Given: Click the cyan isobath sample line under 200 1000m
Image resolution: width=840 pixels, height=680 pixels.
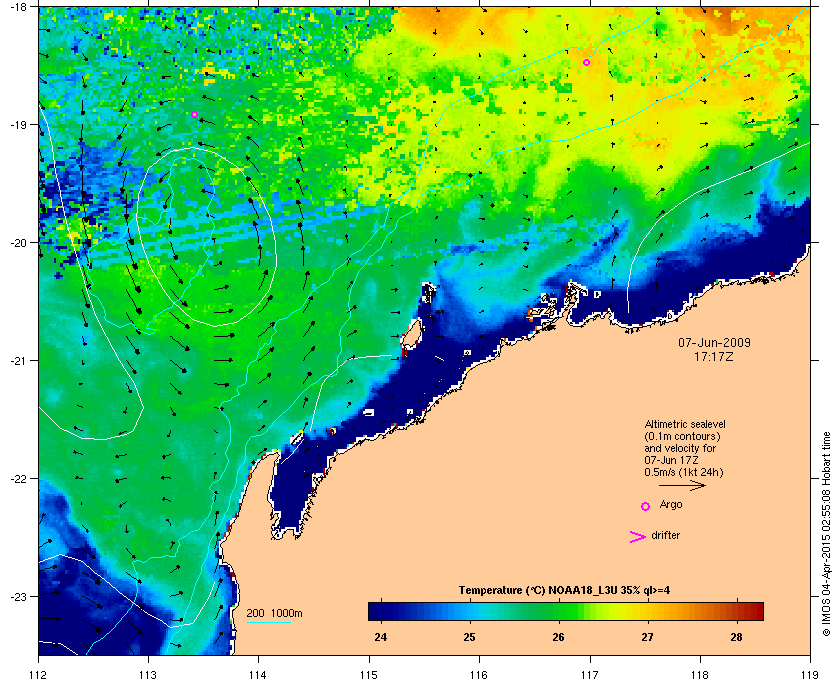Looking at the screenshot, I should [269, 622].
